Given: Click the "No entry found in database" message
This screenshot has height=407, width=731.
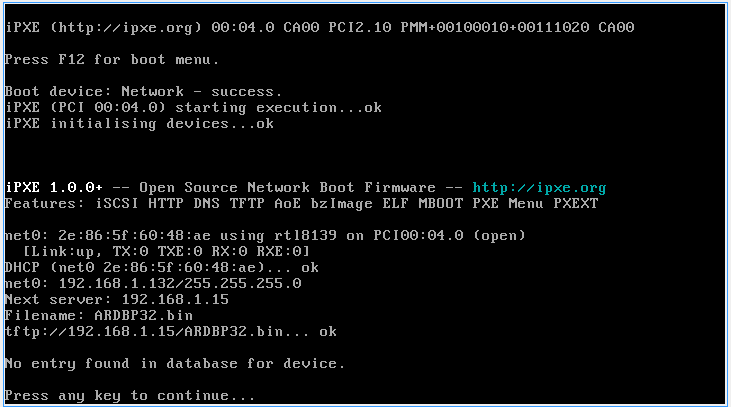Looking at the screenshot, I should (x=175, y=364).
